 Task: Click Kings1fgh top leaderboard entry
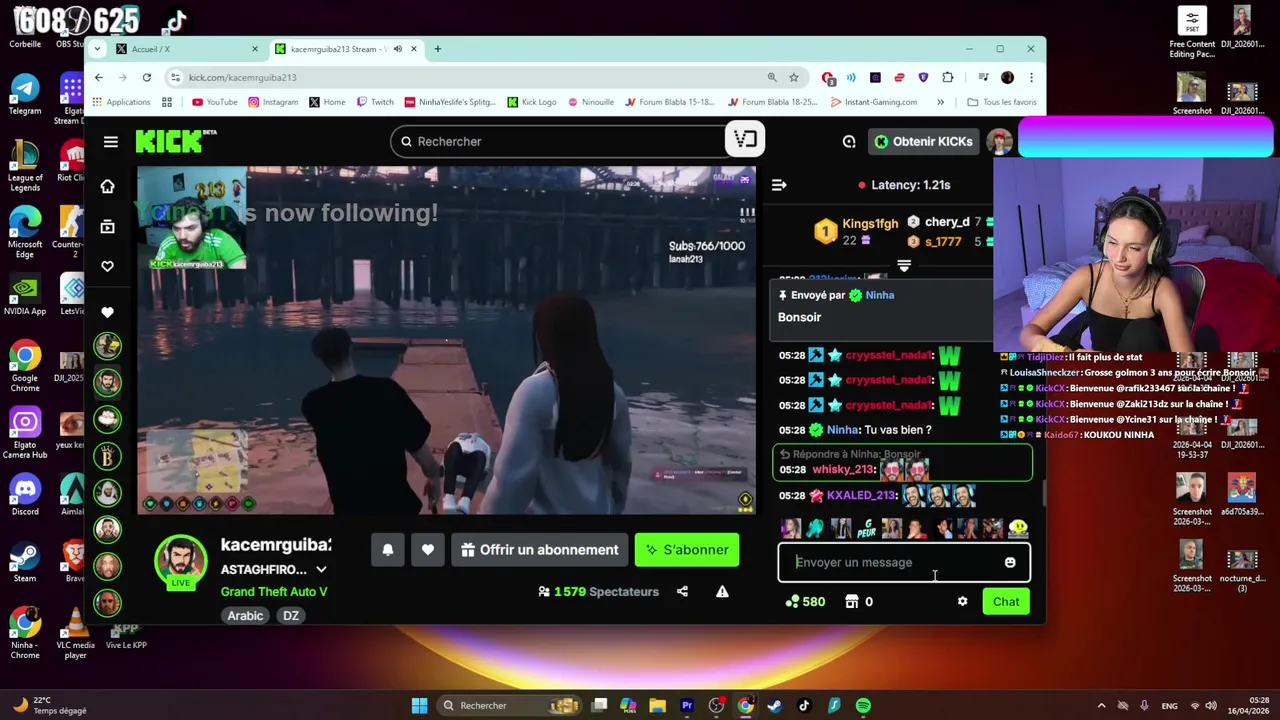857,232
